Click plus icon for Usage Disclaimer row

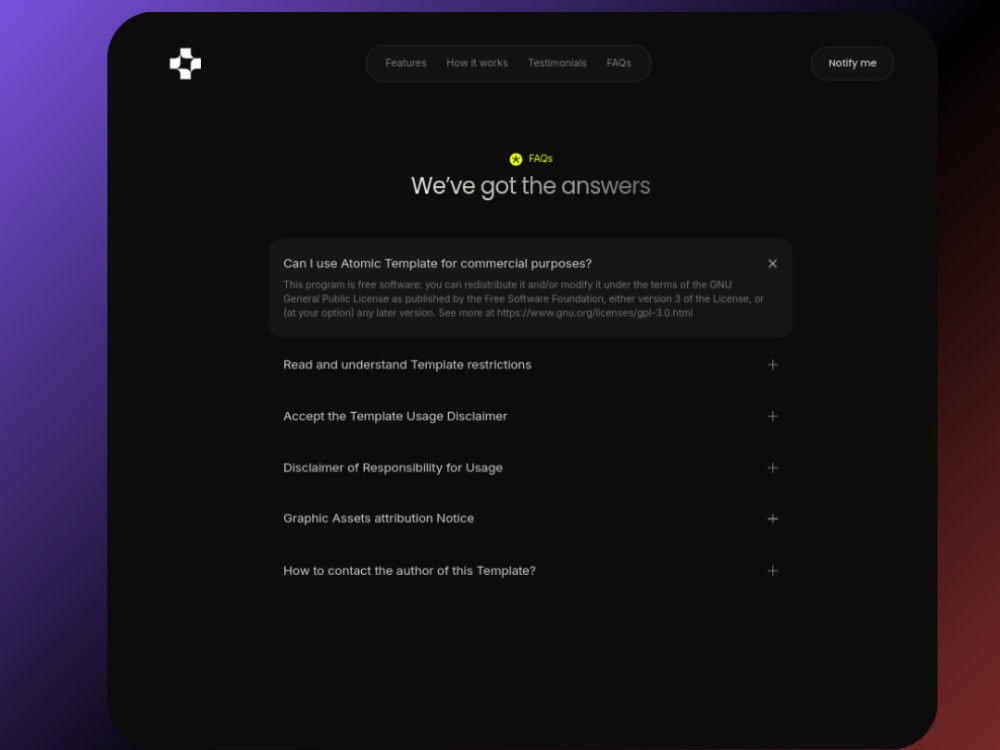772,416
